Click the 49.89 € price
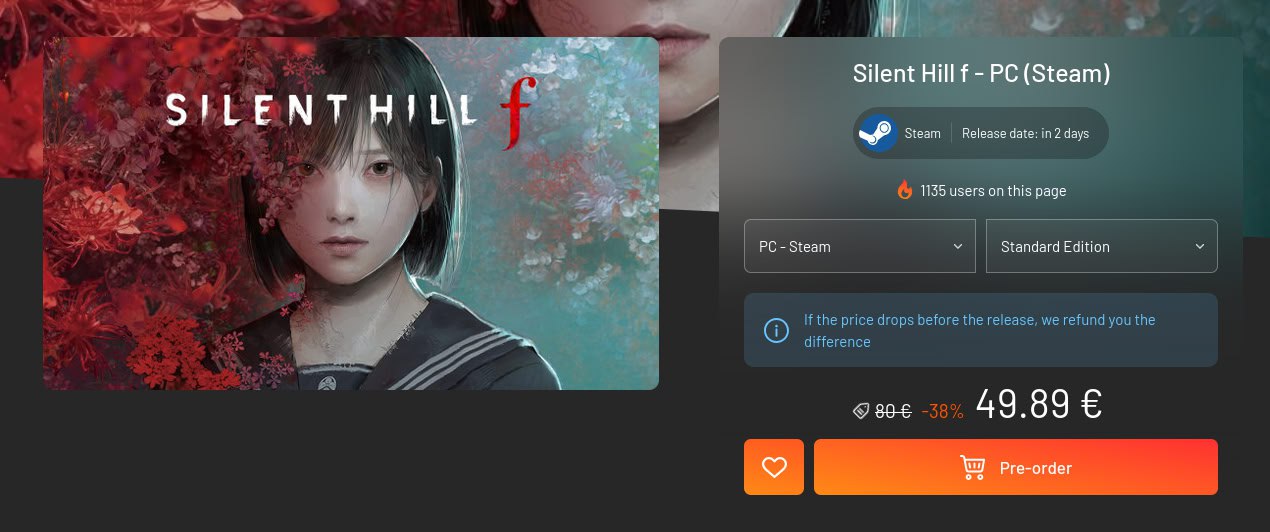Screen dimensions: 1270x532 (1039, 404)
